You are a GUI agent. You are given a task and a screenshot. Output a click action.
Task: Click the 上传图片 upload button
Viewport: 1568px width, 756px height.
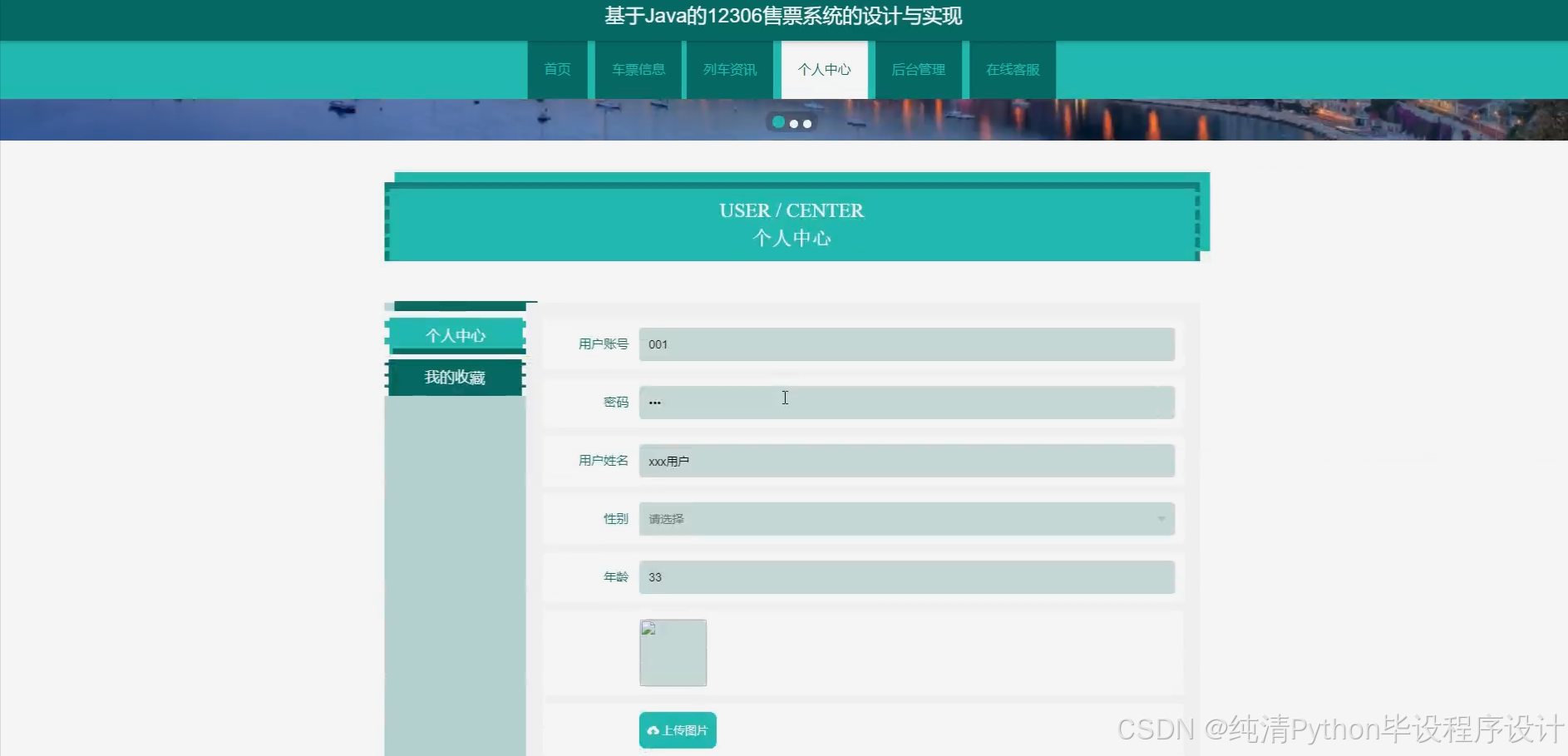click(x=677, y=729)
